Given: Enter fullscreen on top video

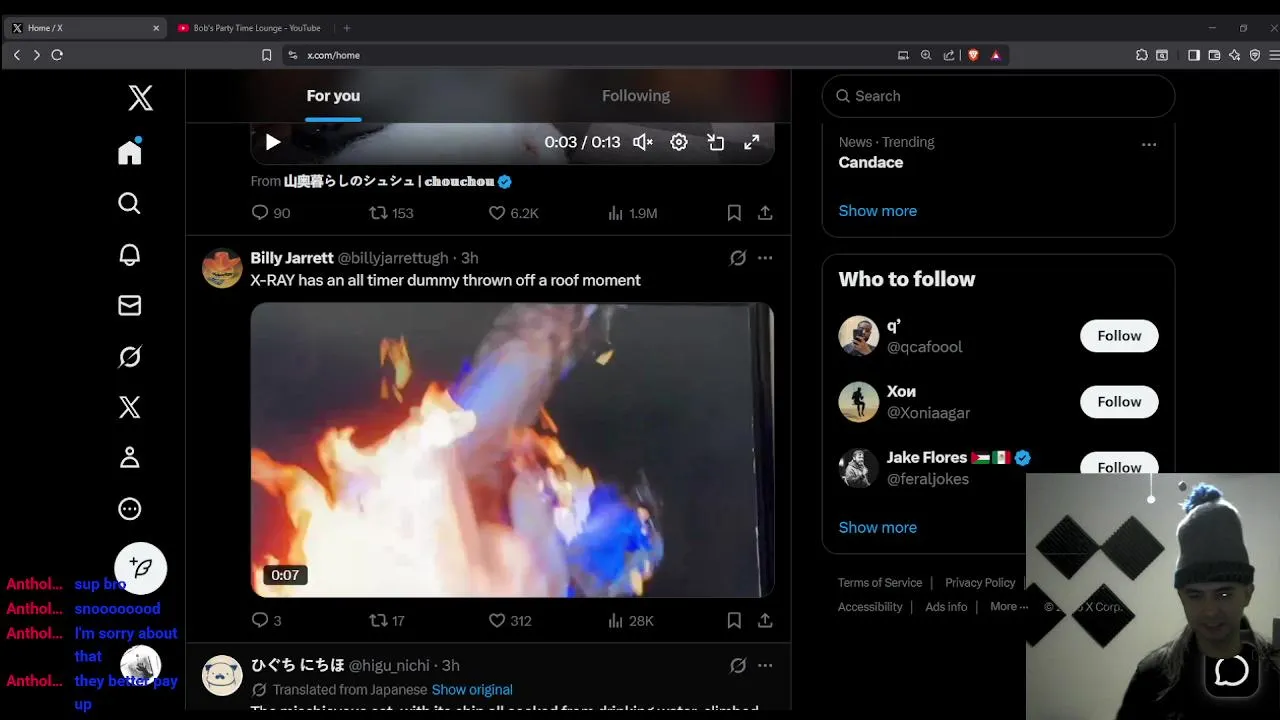Looking at the screenshot, I should [x=752, y=142].
